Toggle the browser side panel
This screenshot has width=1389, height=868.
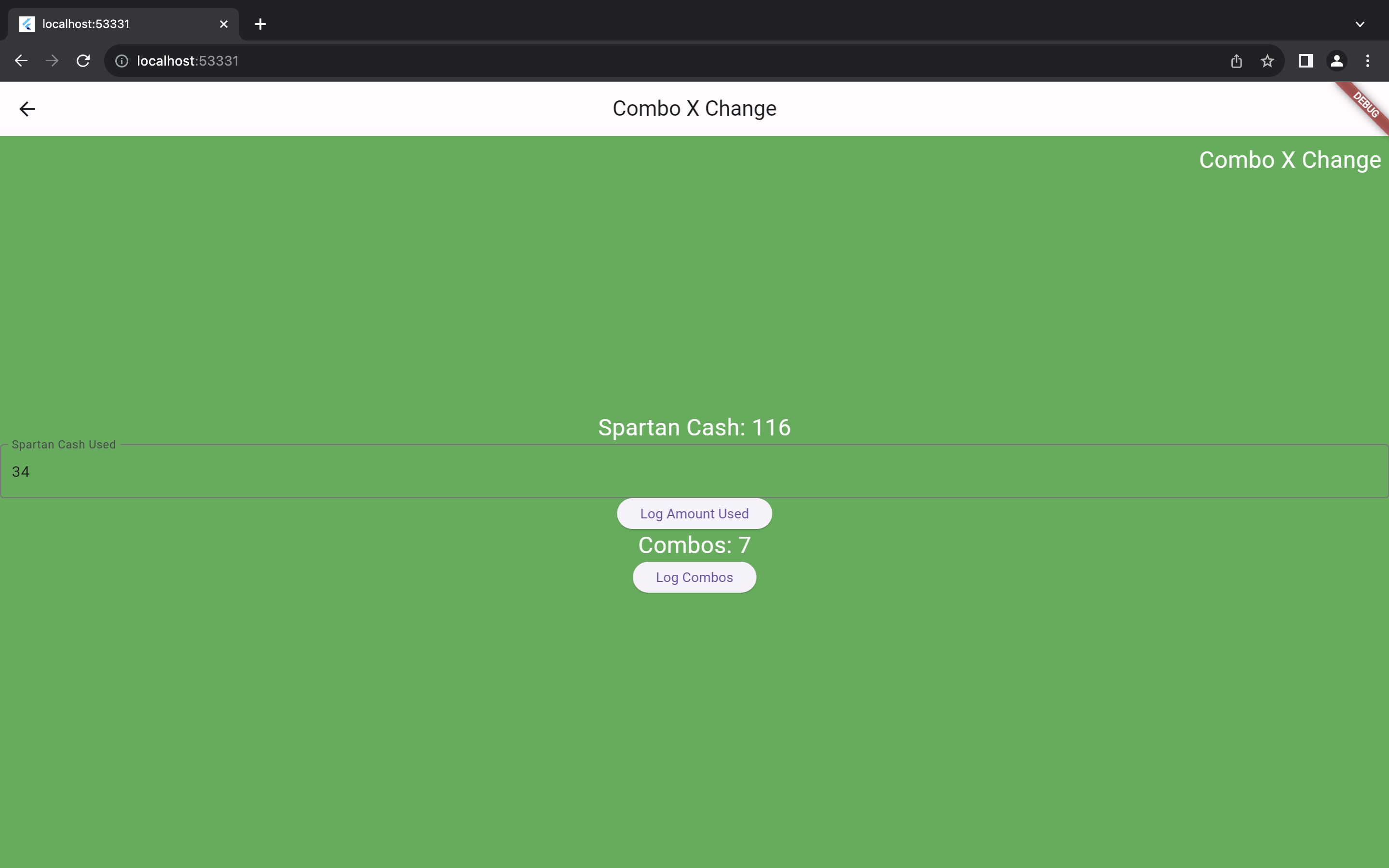[x=1306, y=61]
